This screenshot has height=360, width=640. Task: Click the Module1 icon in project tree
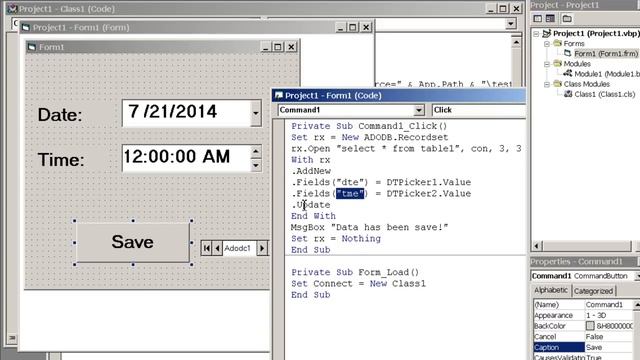click(x=568, y=73)
